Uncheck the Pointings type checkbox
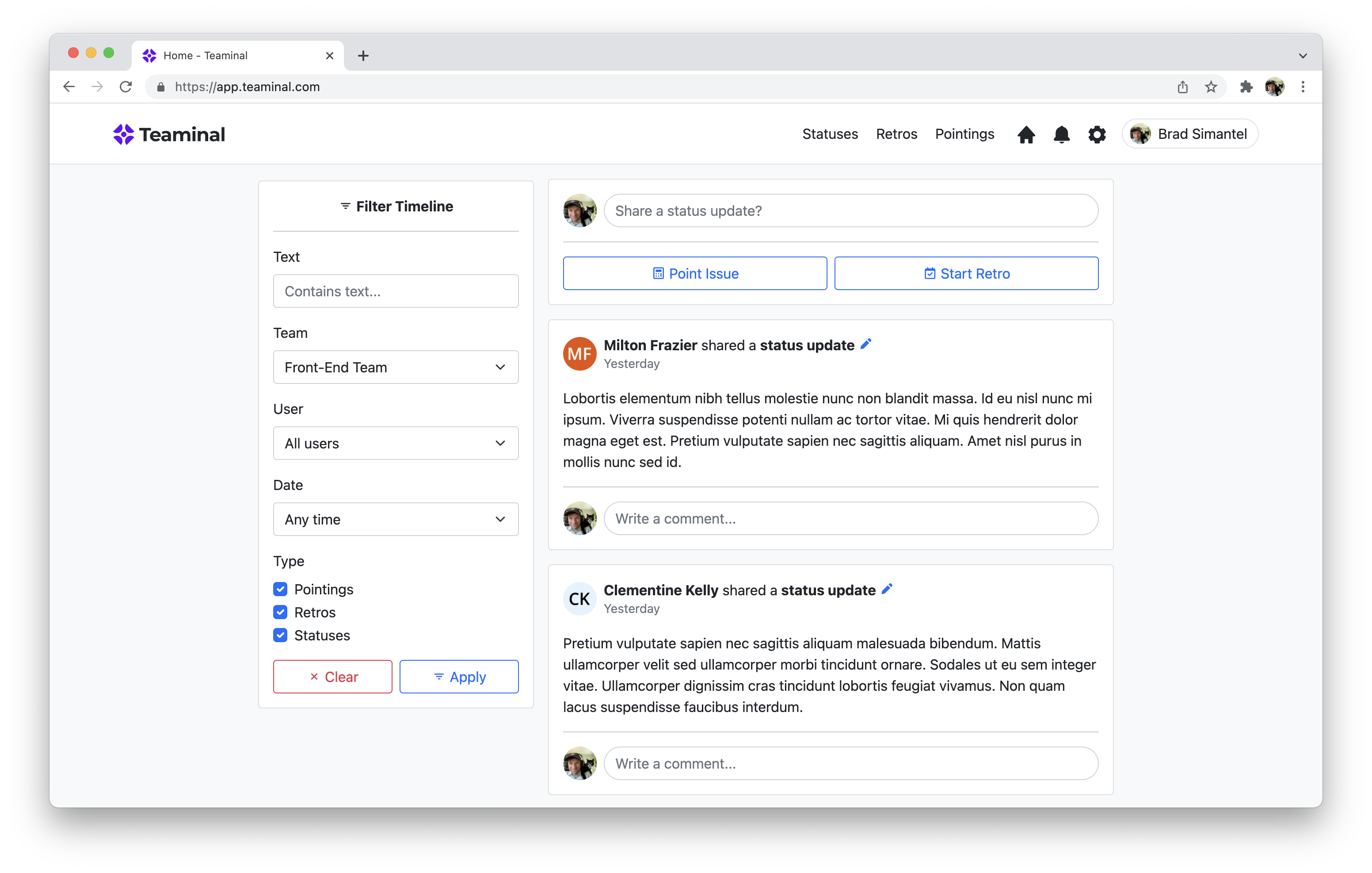1372x873 pixels. (280, 589)
